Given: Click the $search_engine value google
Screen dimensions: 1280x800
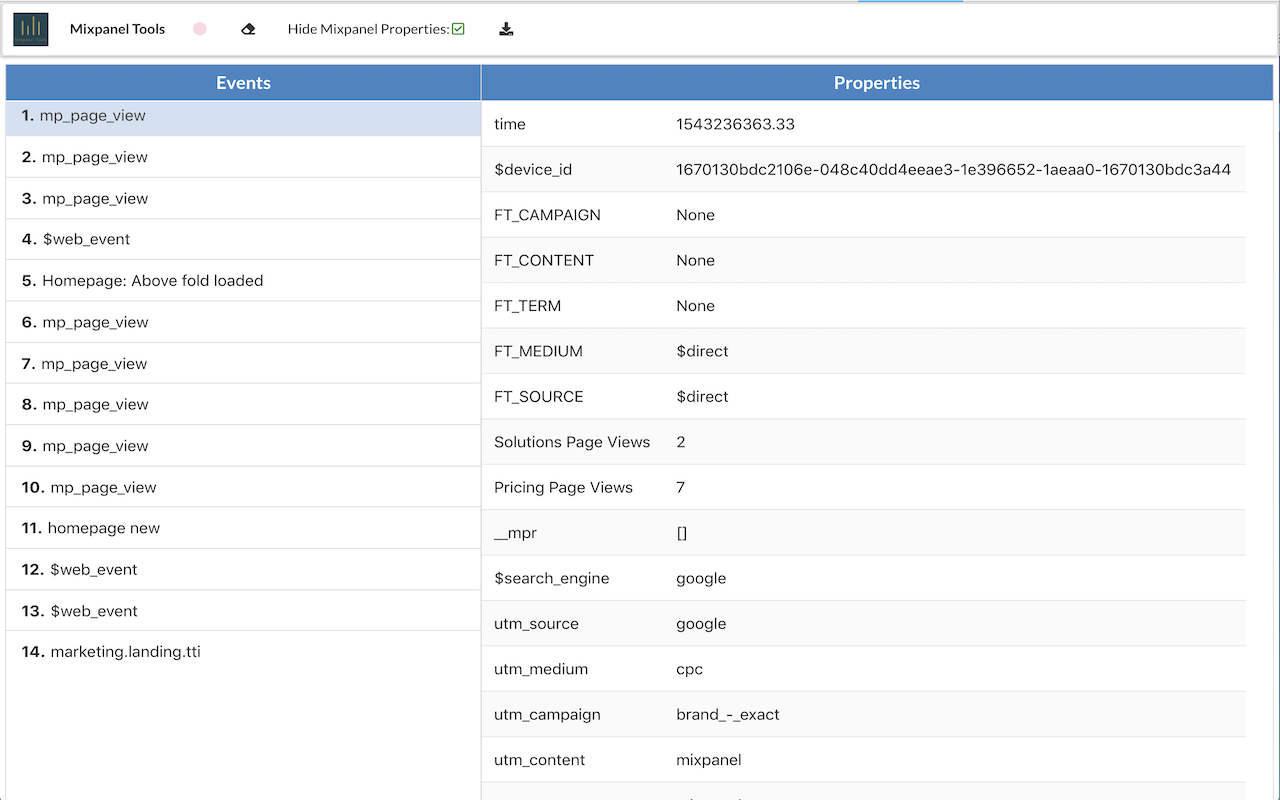Looking at the screenshot, I should tap(701, 578).
